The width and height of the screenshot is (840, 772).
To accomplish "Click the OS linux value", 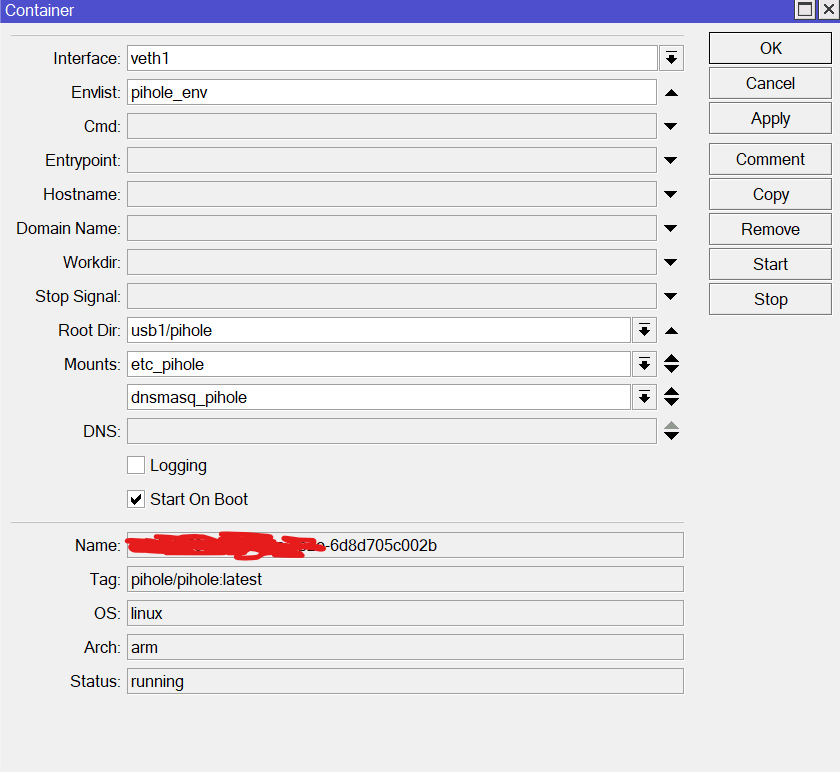I will coord(405,613).
